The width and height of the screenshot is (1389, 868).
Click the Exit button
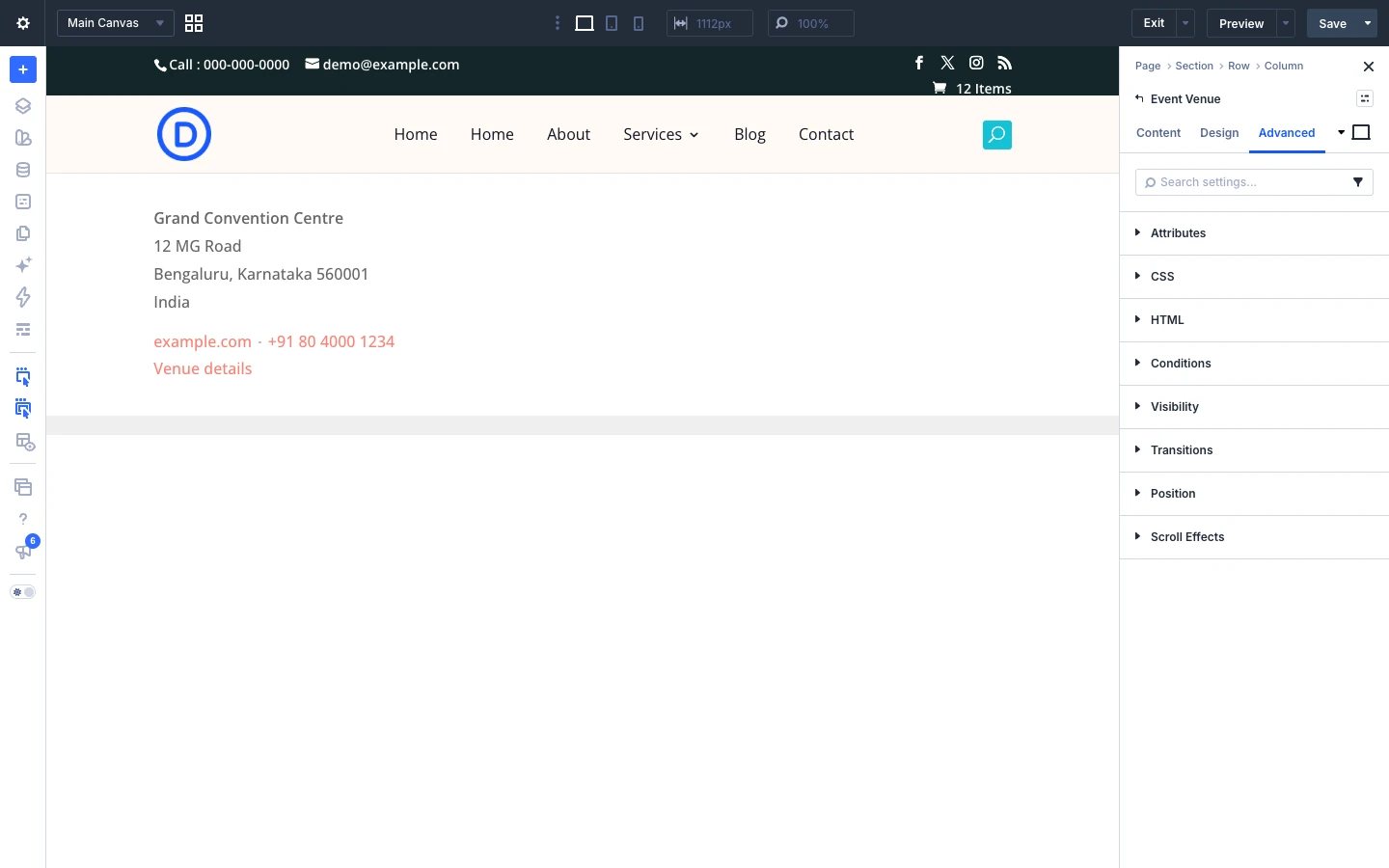tap(1154, 23)
